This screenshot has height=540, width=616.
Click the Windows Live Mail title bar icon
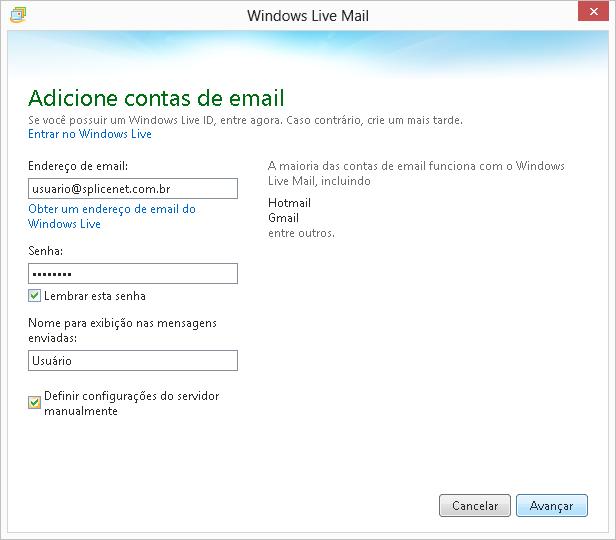tap(18, 15)
